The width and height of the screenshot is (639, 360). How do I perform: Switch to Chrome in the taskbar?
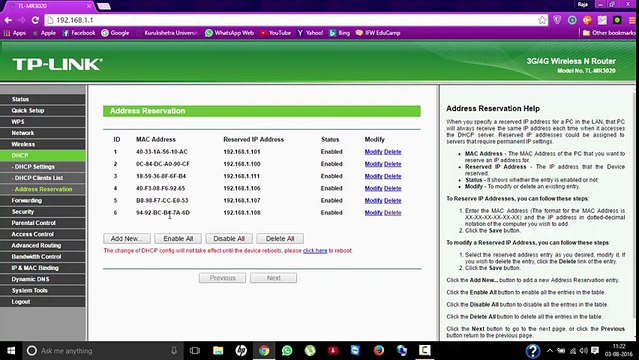click(x=264, y=351)
